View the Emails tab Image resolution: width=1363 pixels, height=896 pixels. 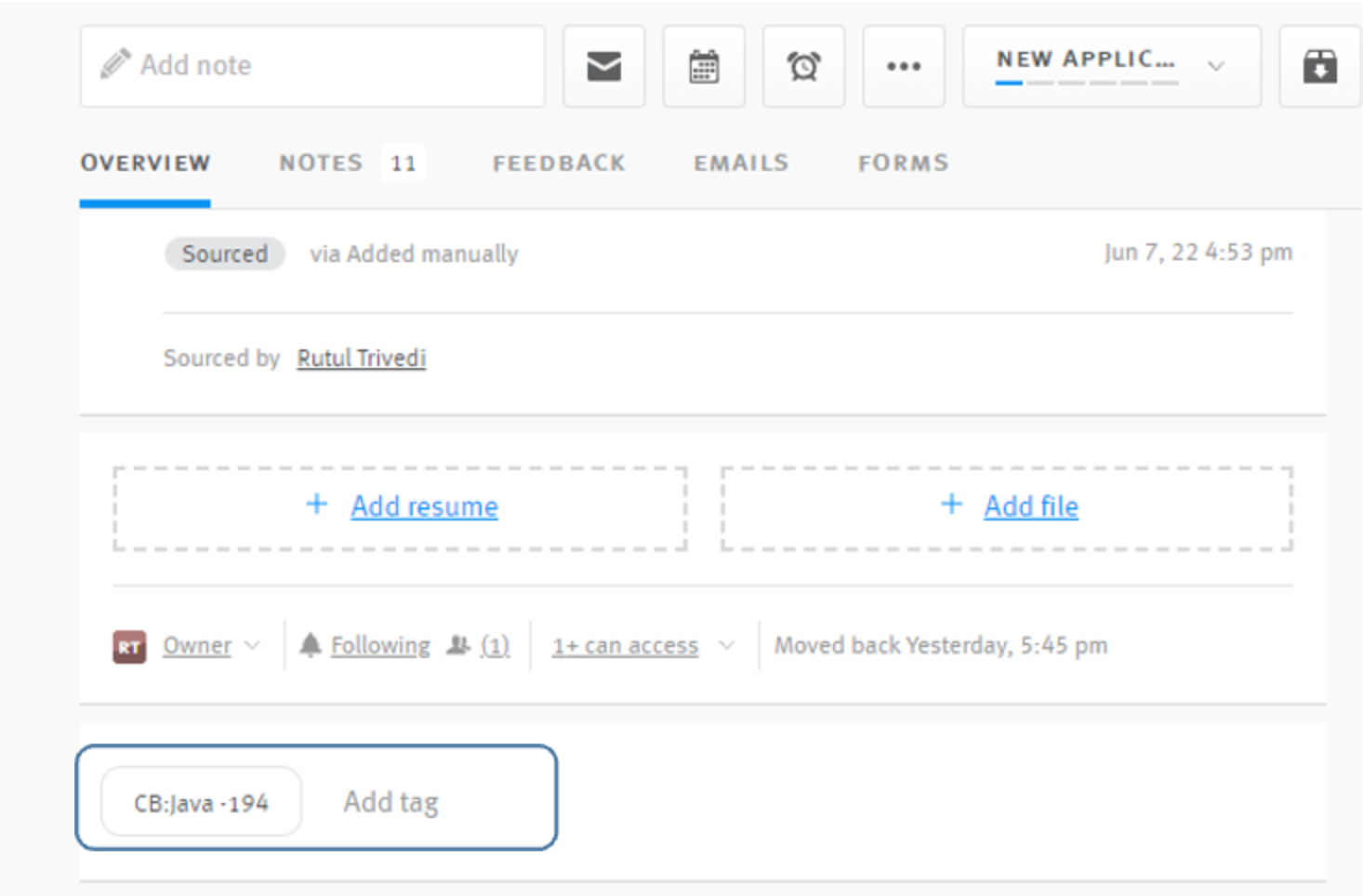tap(739, 163)
